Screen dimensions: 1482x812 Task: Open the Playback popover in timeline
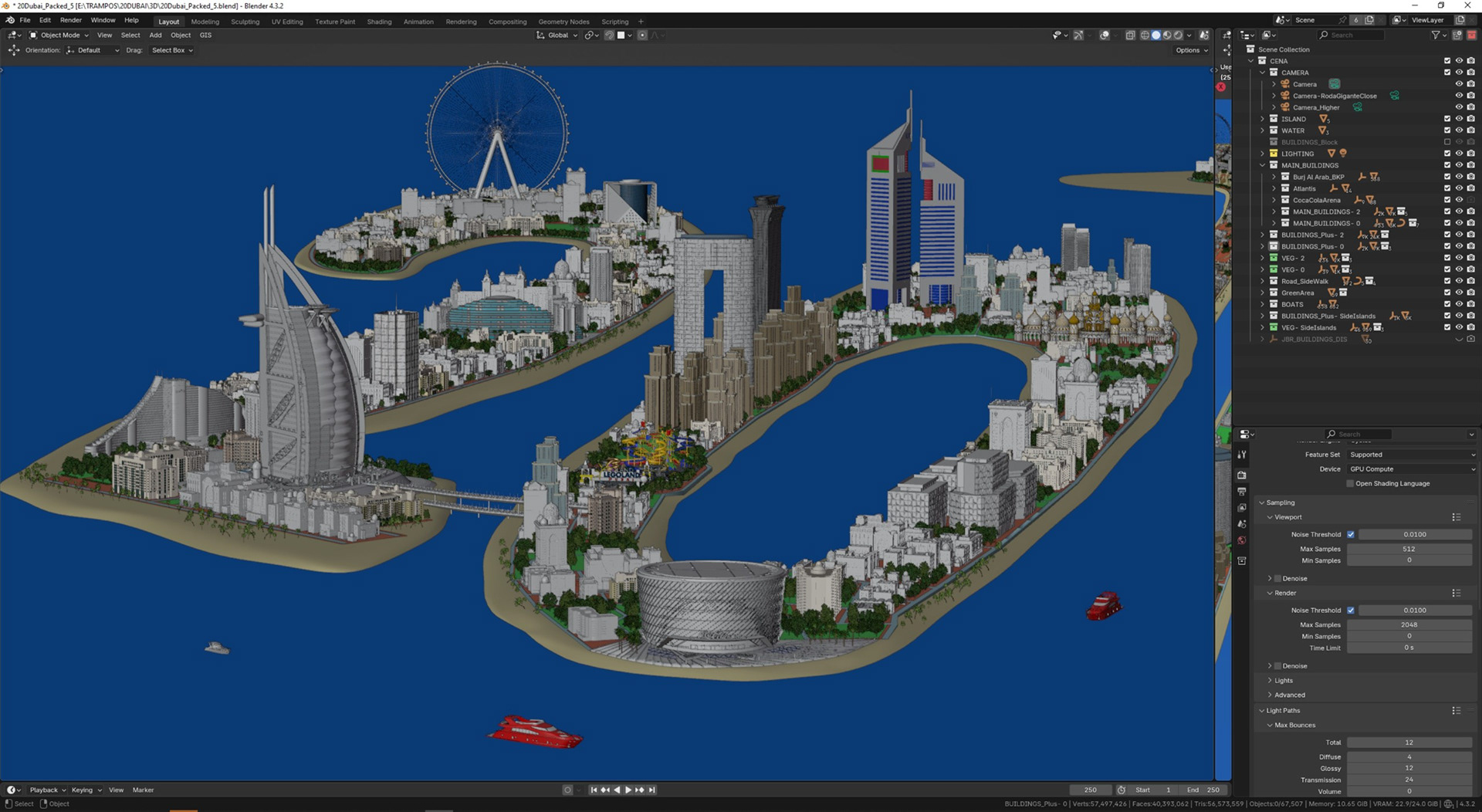(x=47, y=790)
